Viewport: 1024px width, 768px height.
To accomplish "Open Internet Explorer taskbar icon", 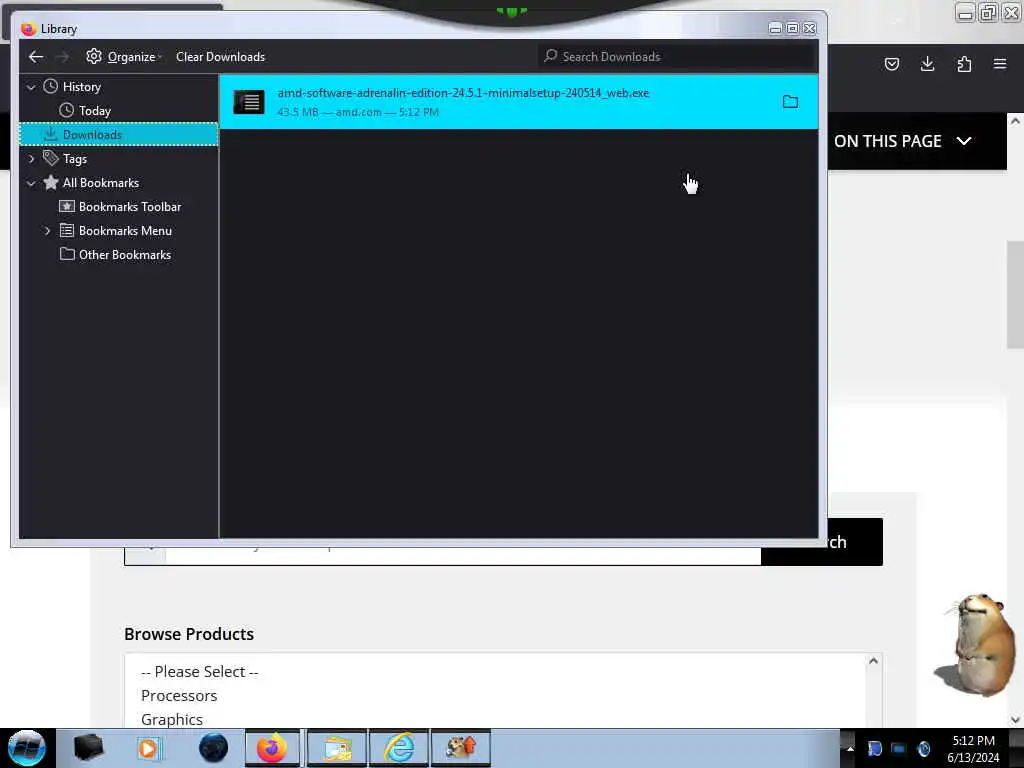I will tap(399, 748).
